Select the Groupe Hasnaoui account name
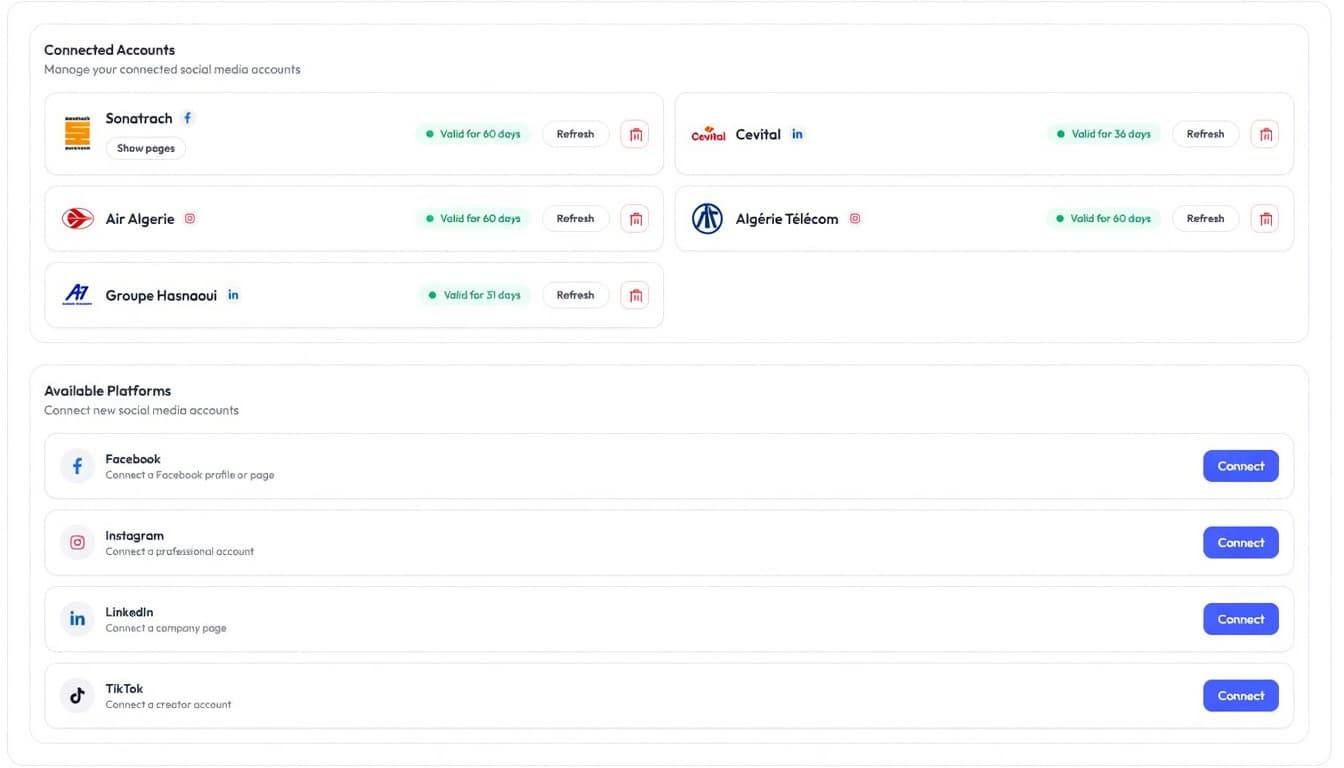The height and width of the screenshot is (768, 1344). 161,296
